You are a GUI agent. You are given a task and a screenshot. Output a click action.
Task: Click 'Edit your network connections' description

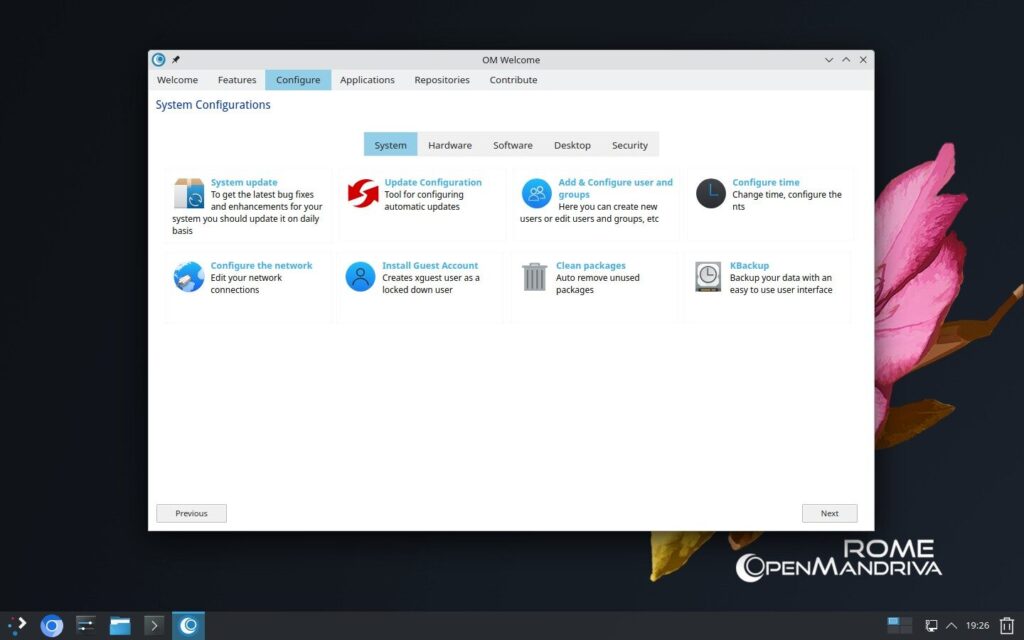246,283
